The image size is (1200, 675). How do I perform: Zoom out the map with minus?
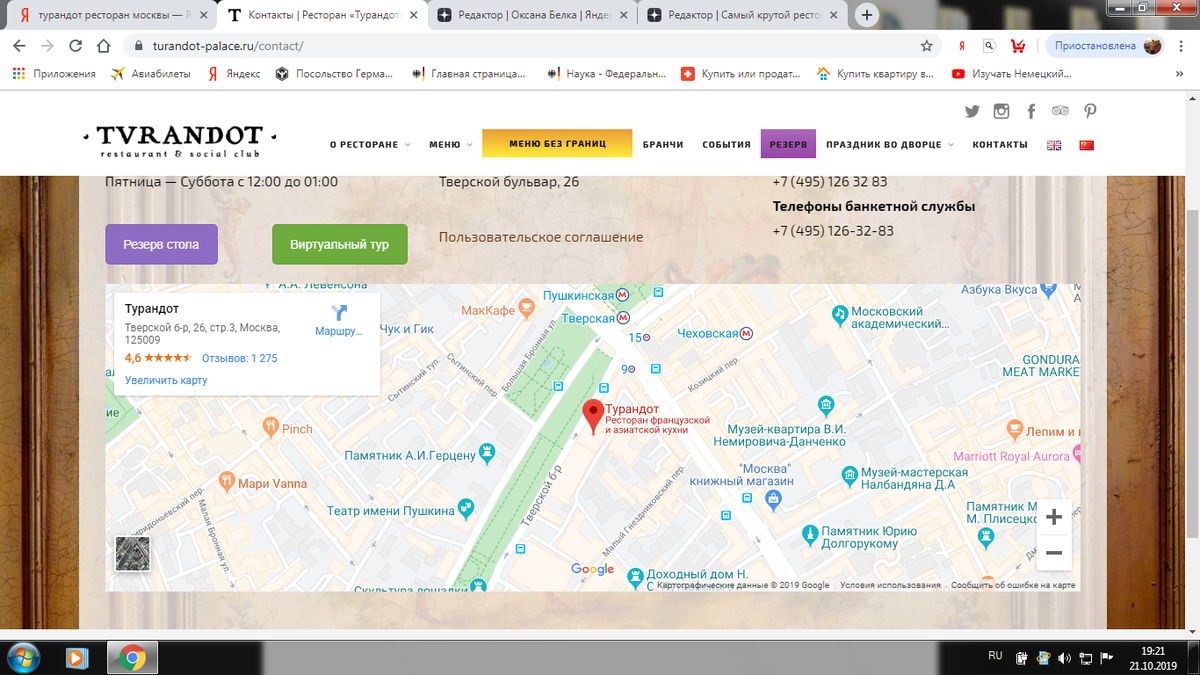[x=1053, y=552]
